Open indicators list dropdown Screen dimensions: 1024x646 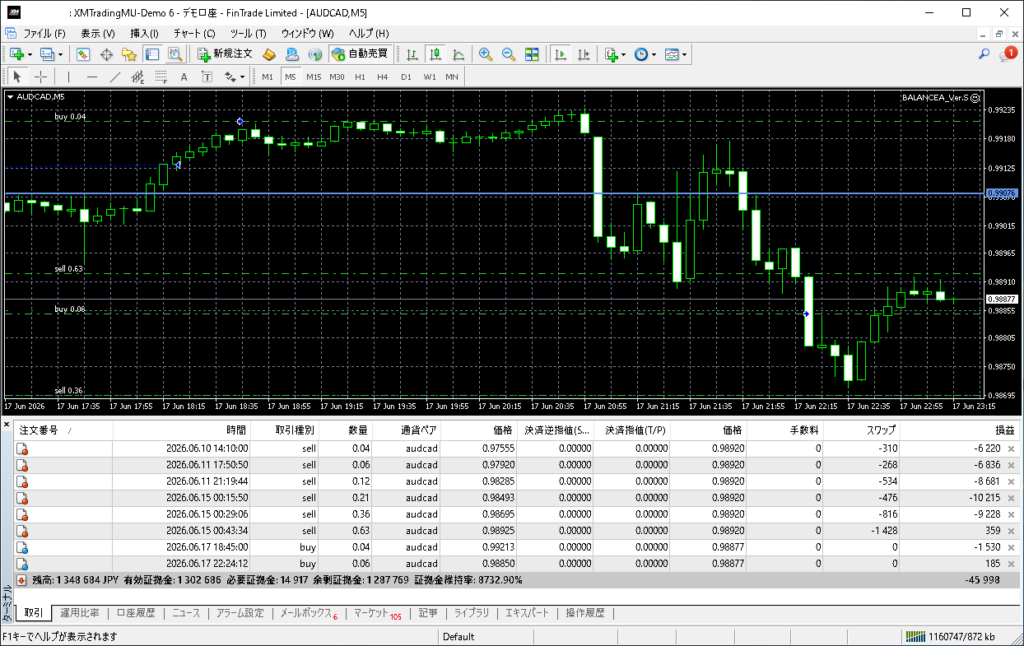point(615,54)
